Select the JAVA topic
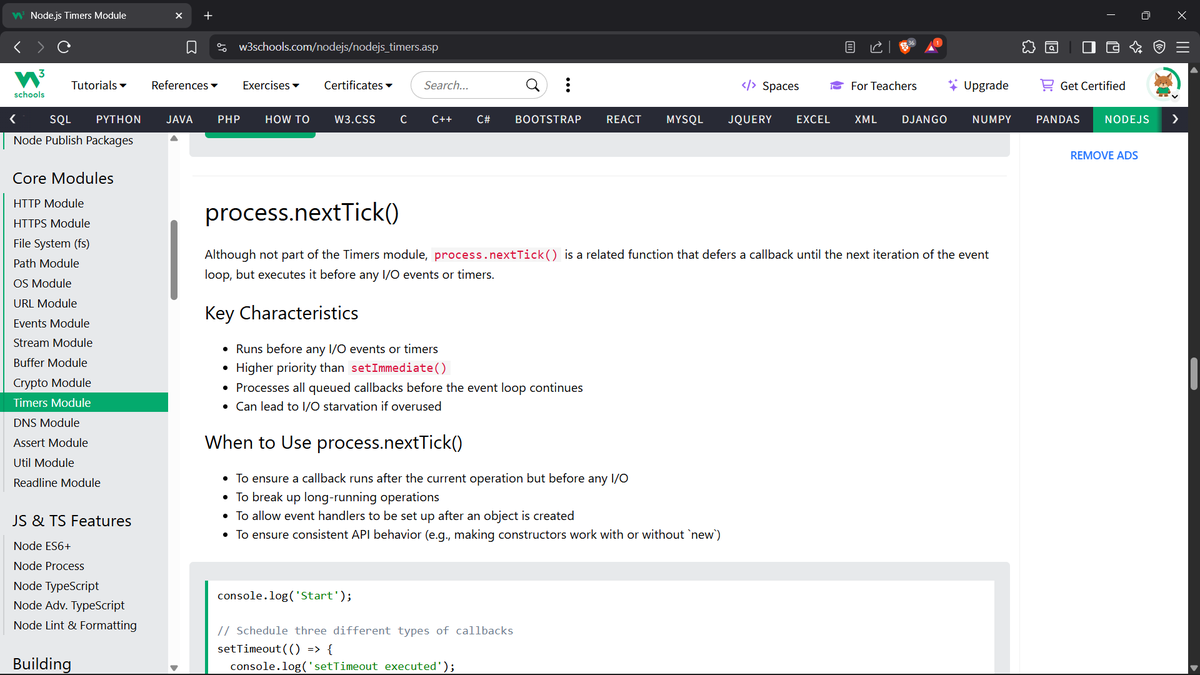 point(179,119)
